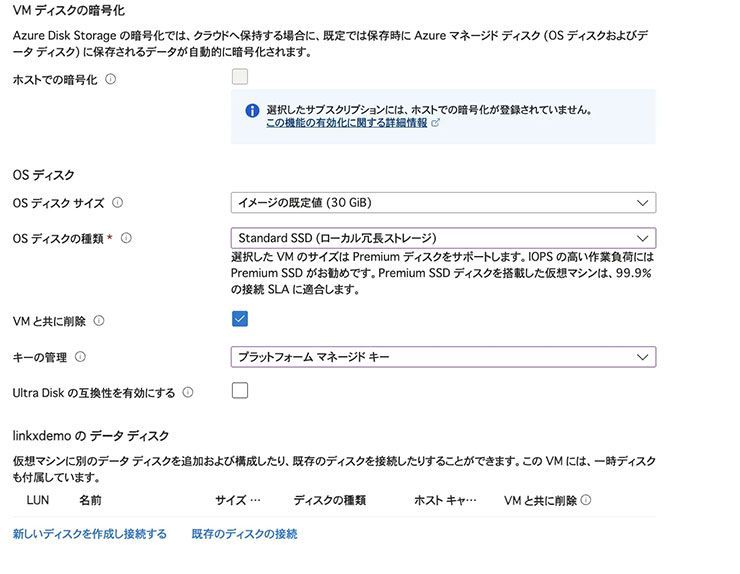Open the キーの管理 dropdown
This screenshot has width=740, height=574.
click(x=443, y=357)
